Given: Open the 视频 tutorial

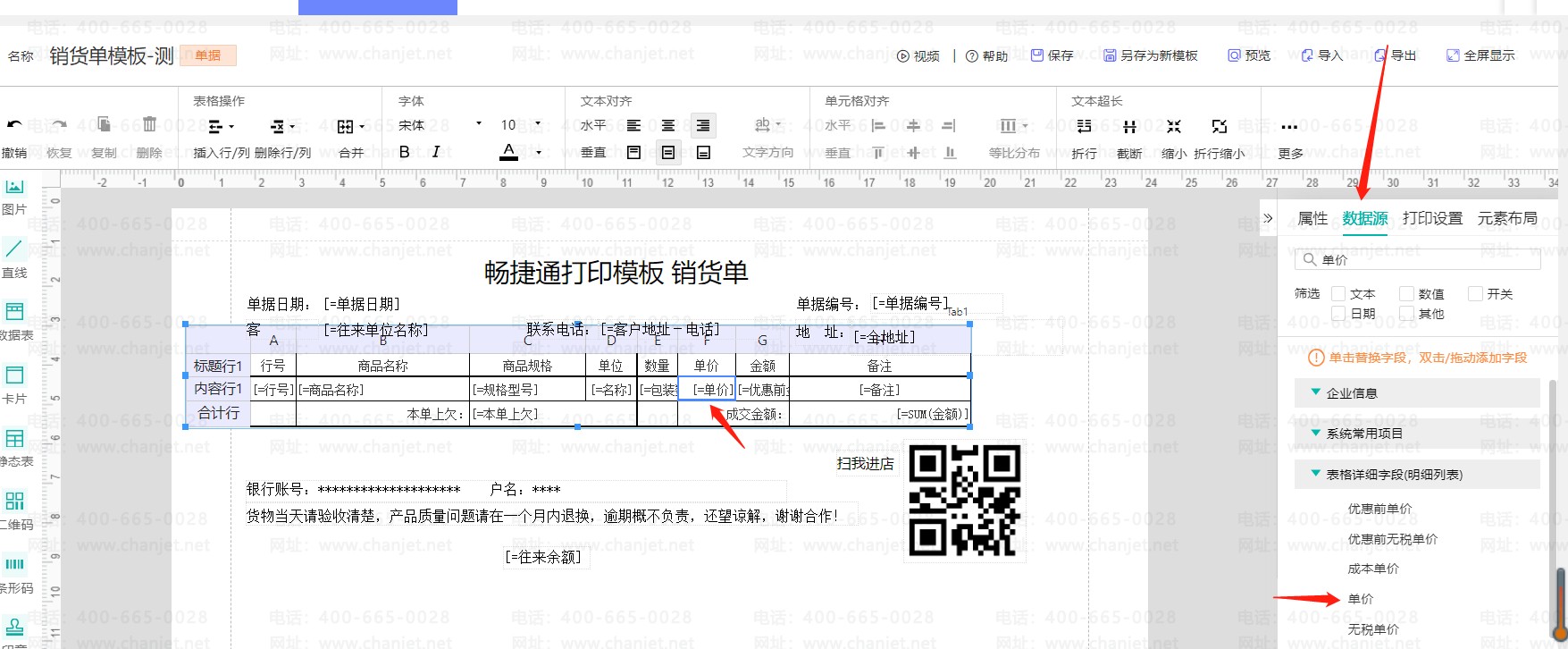Looking at the screenshot, I should [918, 55].
